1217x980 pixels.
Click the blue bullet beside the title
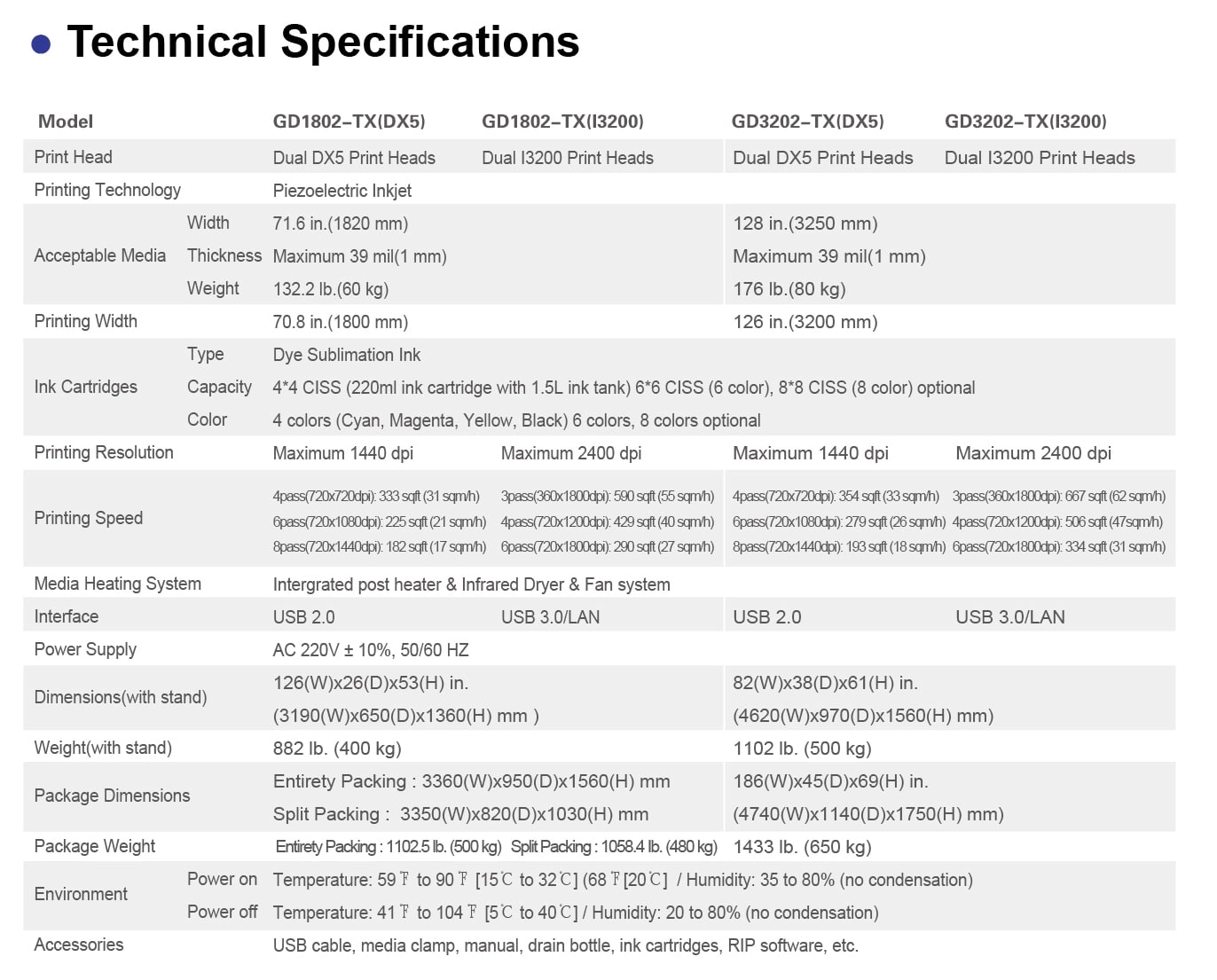[x=41, y=44]
